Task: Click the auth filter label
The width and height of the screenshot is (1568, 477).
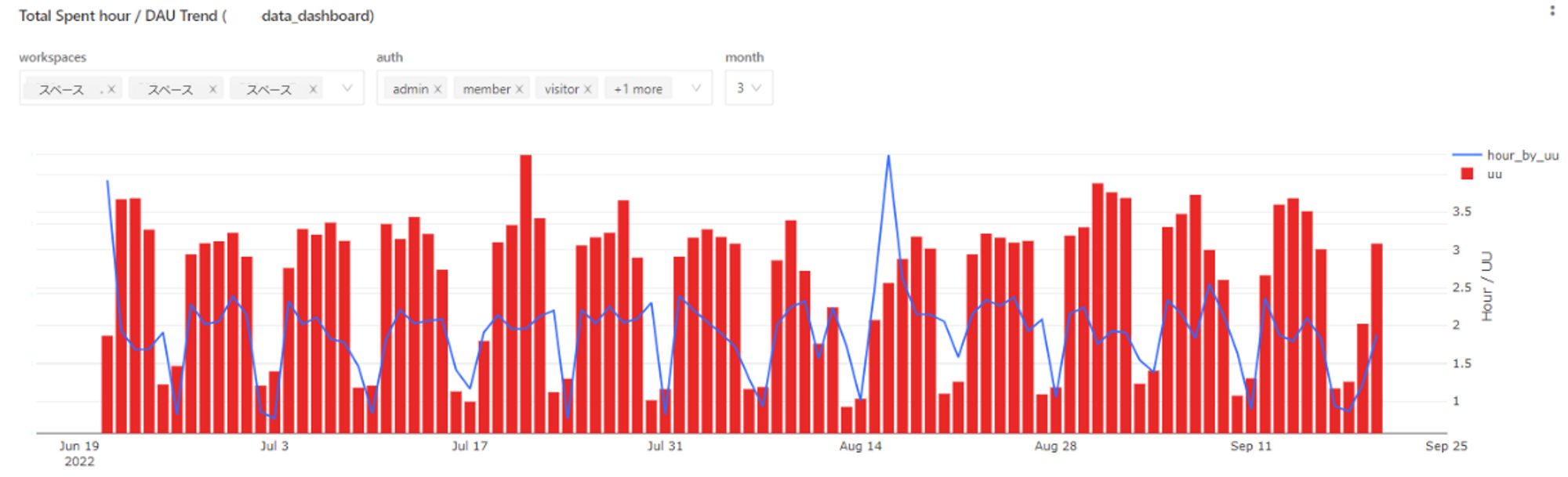Action: pyautogui.click(x=390, y=57)
